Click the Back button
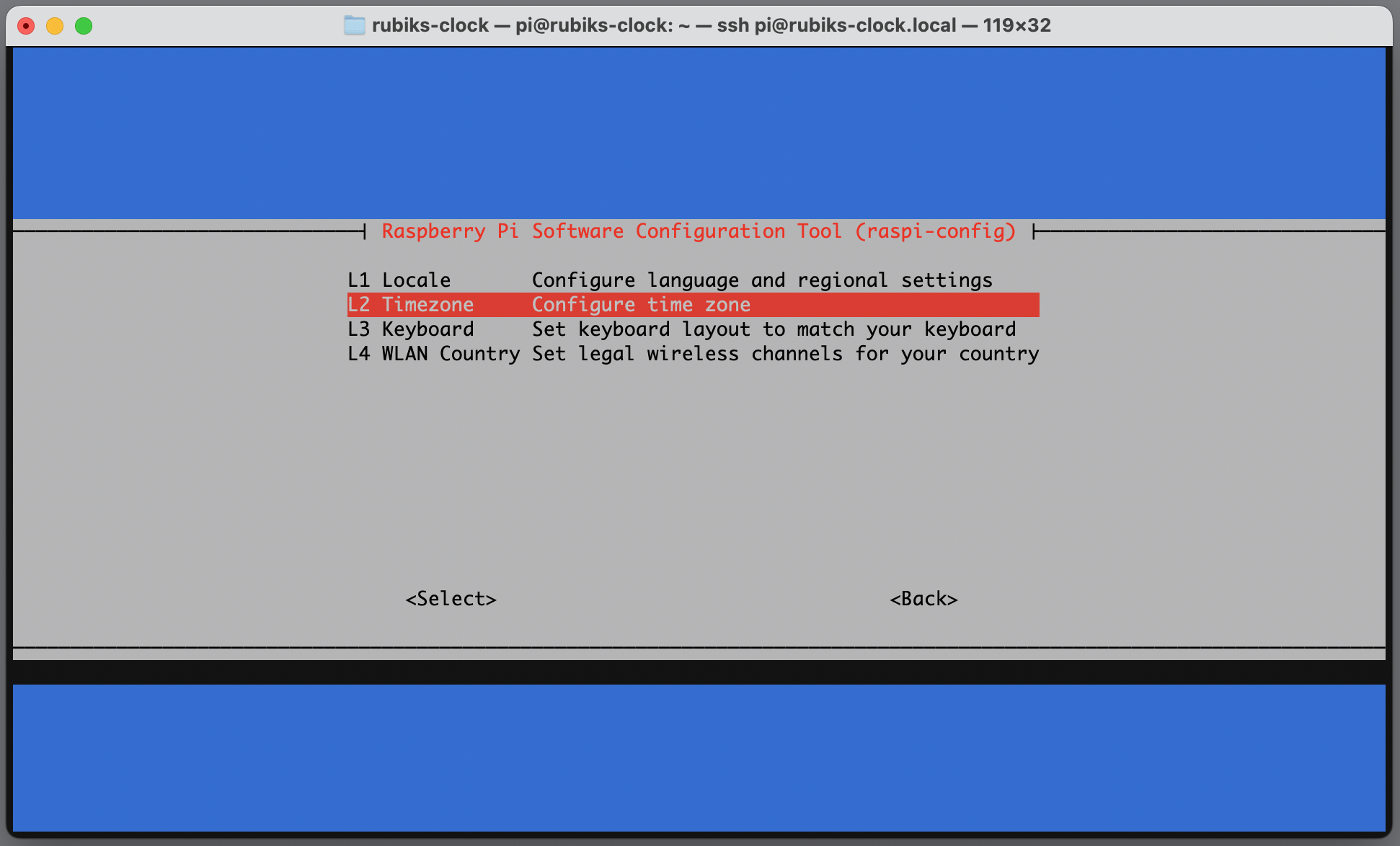Image resolution: width=1400 pixels, height=846 pixels. [x=921, y=598]
